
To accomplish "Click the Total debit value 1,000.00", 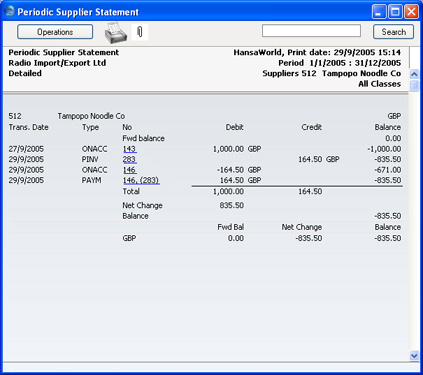I will pos(228,191).
